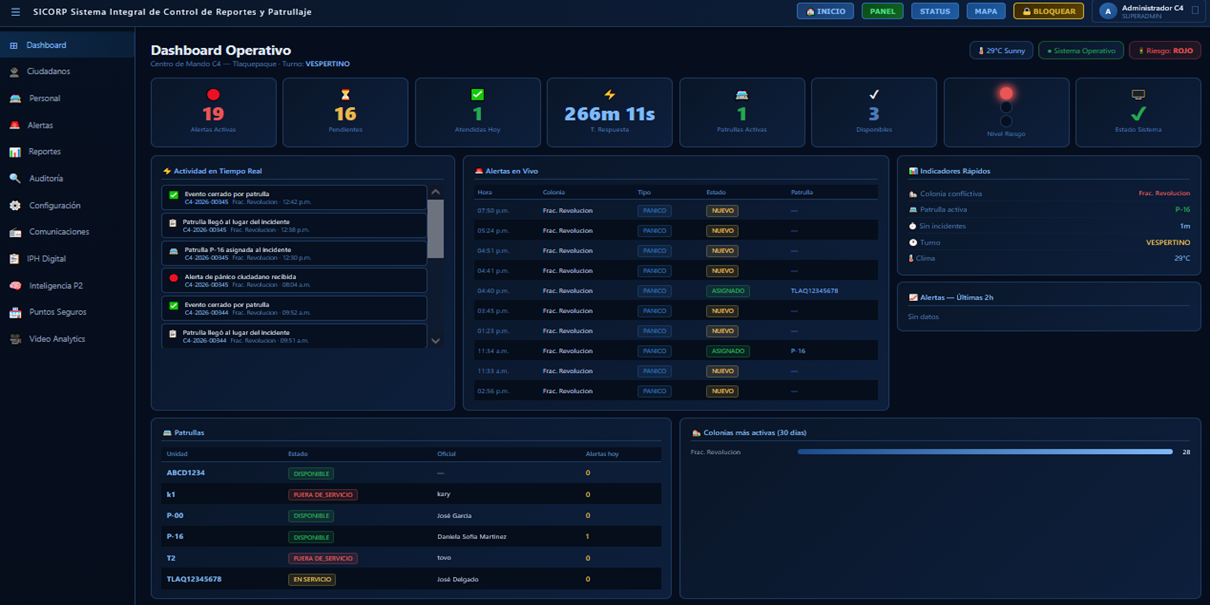Click the 'Patrulla P-16 asignada al incidente' entry
The width and height of the screenshot is (1210, 605).
tap(294, 253)
